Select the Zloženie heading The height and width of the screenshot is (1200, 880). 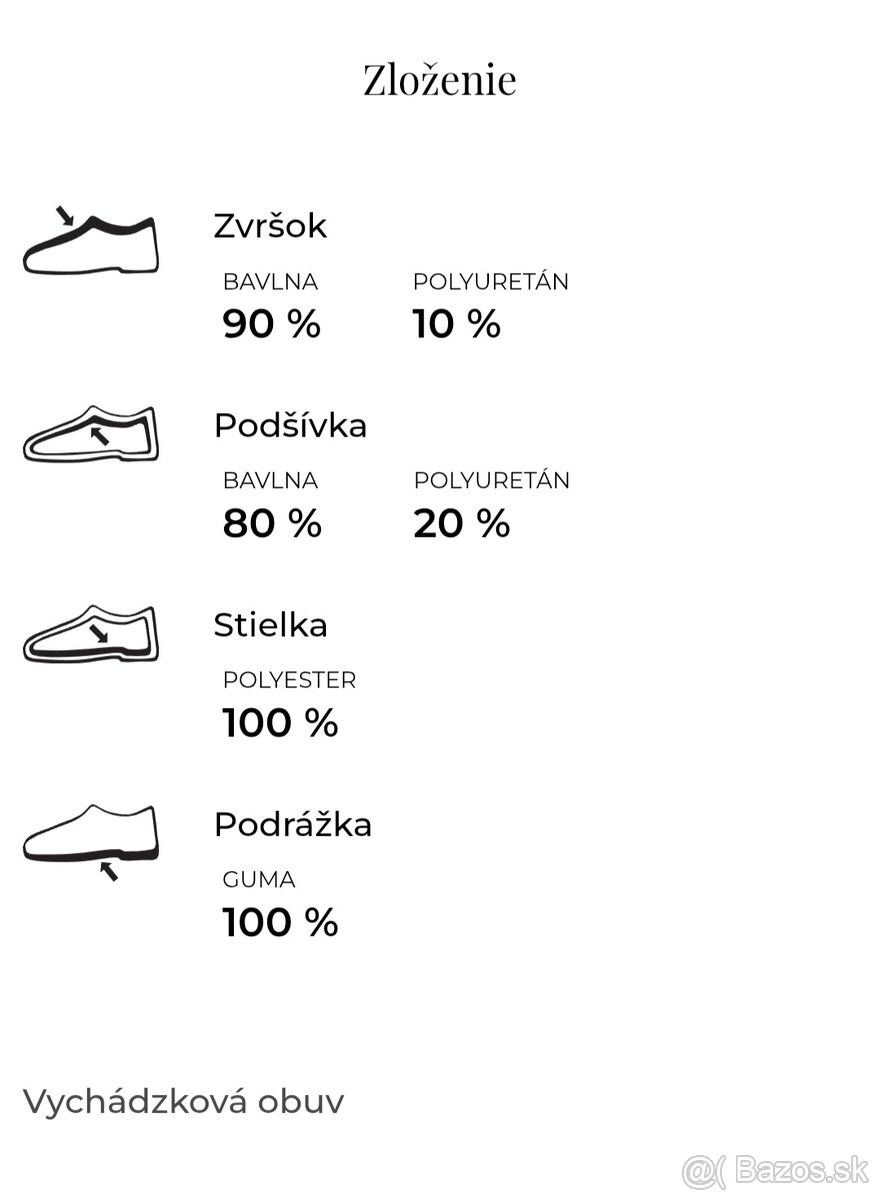440,80
